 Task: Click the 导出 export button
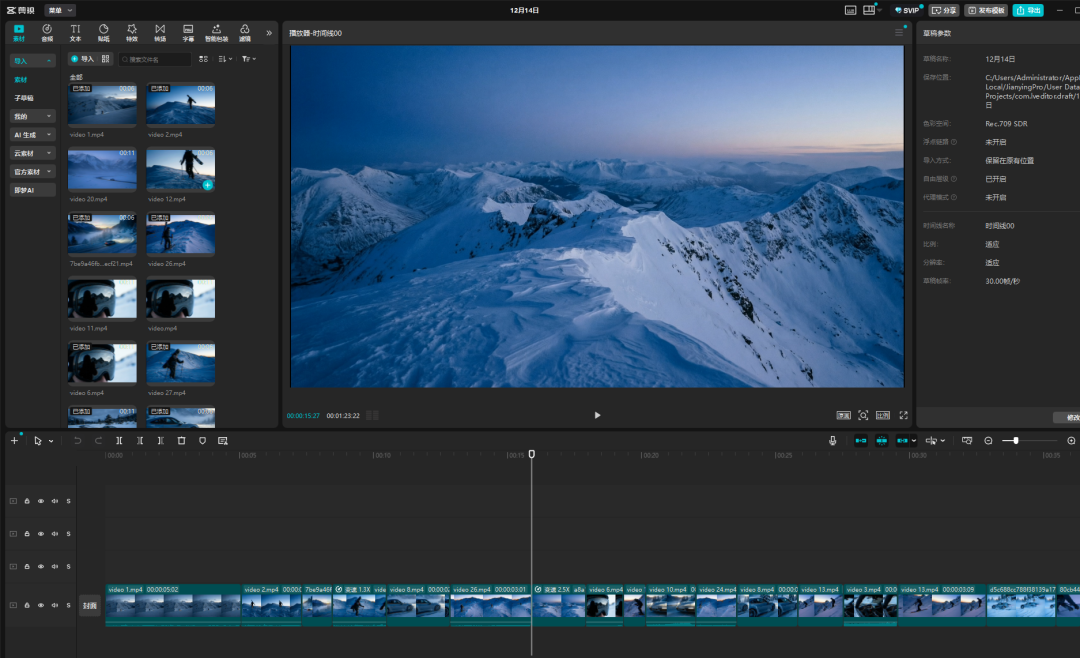[1027, 10]
